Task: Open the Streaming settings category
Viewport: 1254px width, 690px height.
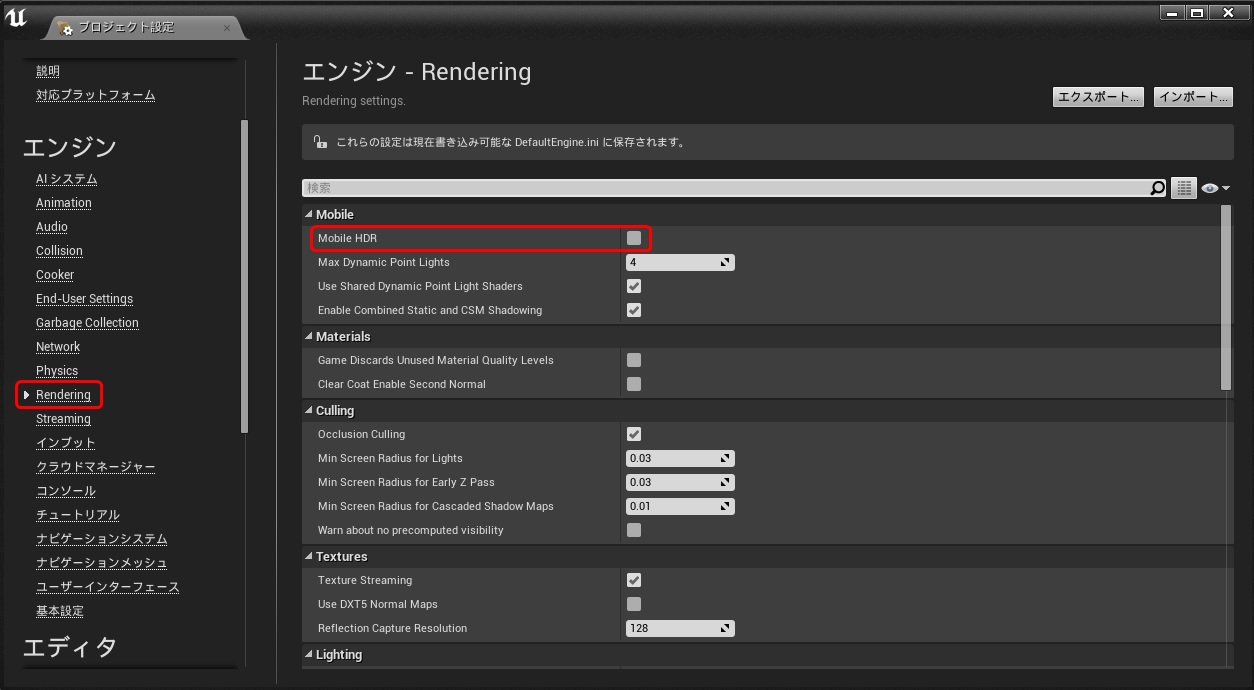Action: pyautogui.click(x=63, y=419)
